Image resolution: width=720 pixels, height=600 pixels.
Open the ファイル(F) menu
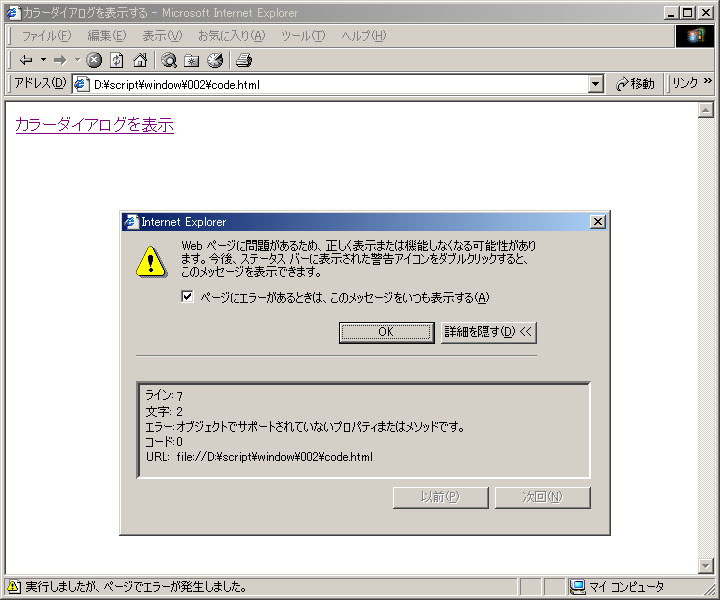click(46, 36)
